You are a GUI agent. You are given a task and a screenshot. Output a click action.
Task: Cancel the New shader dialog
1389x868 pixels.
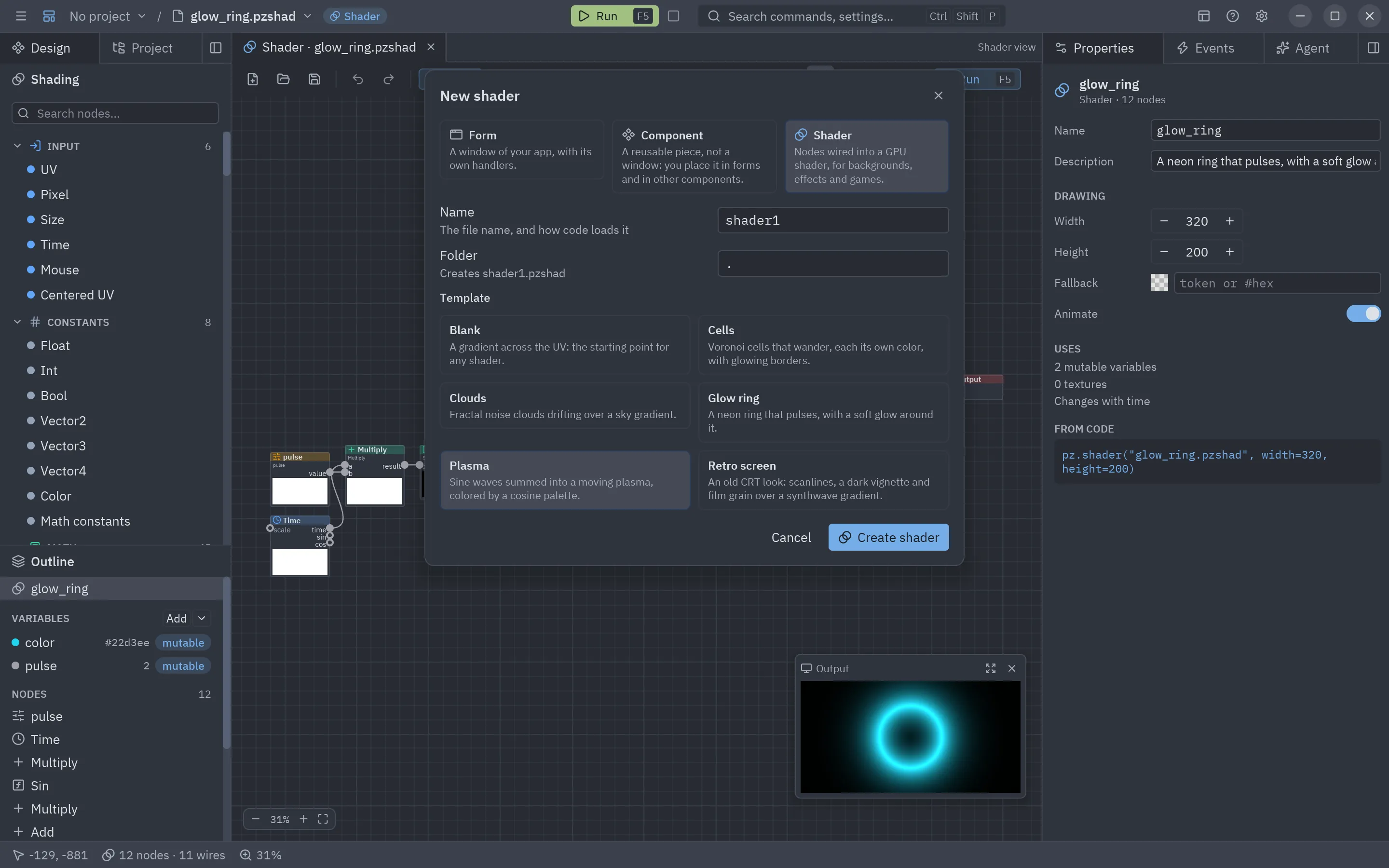(x=791, y=537)
